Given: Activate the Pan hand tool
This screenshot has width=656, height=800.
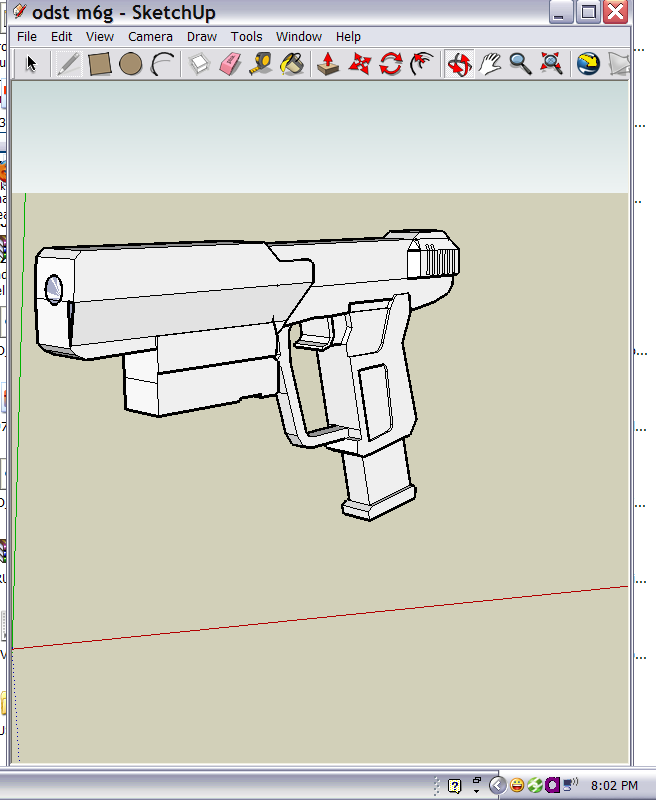Looking at the screenshot, I should 490,64.
